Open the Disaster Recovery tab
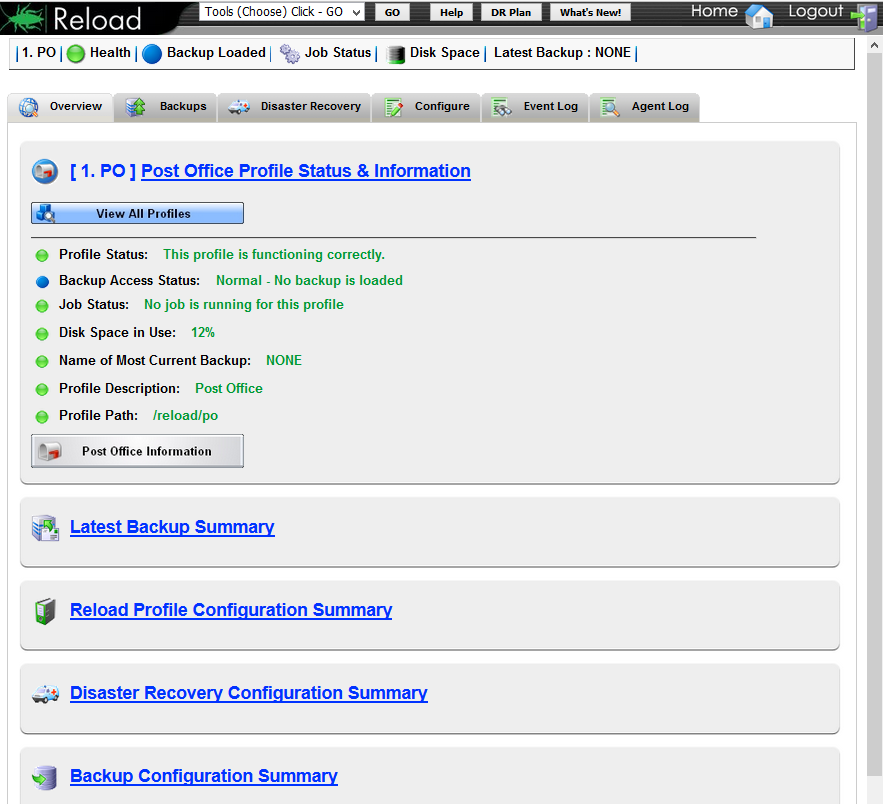This screenshot has width=883, height=804. tap(294, 107)
